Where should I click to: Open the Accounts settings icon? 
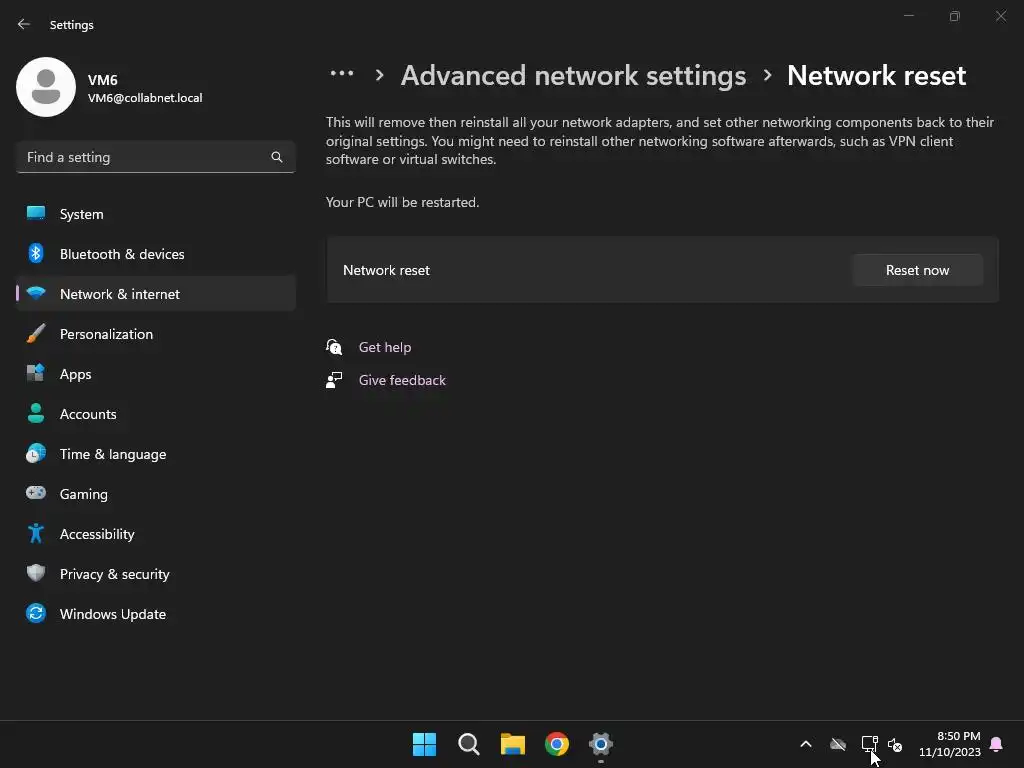[36, 414]
